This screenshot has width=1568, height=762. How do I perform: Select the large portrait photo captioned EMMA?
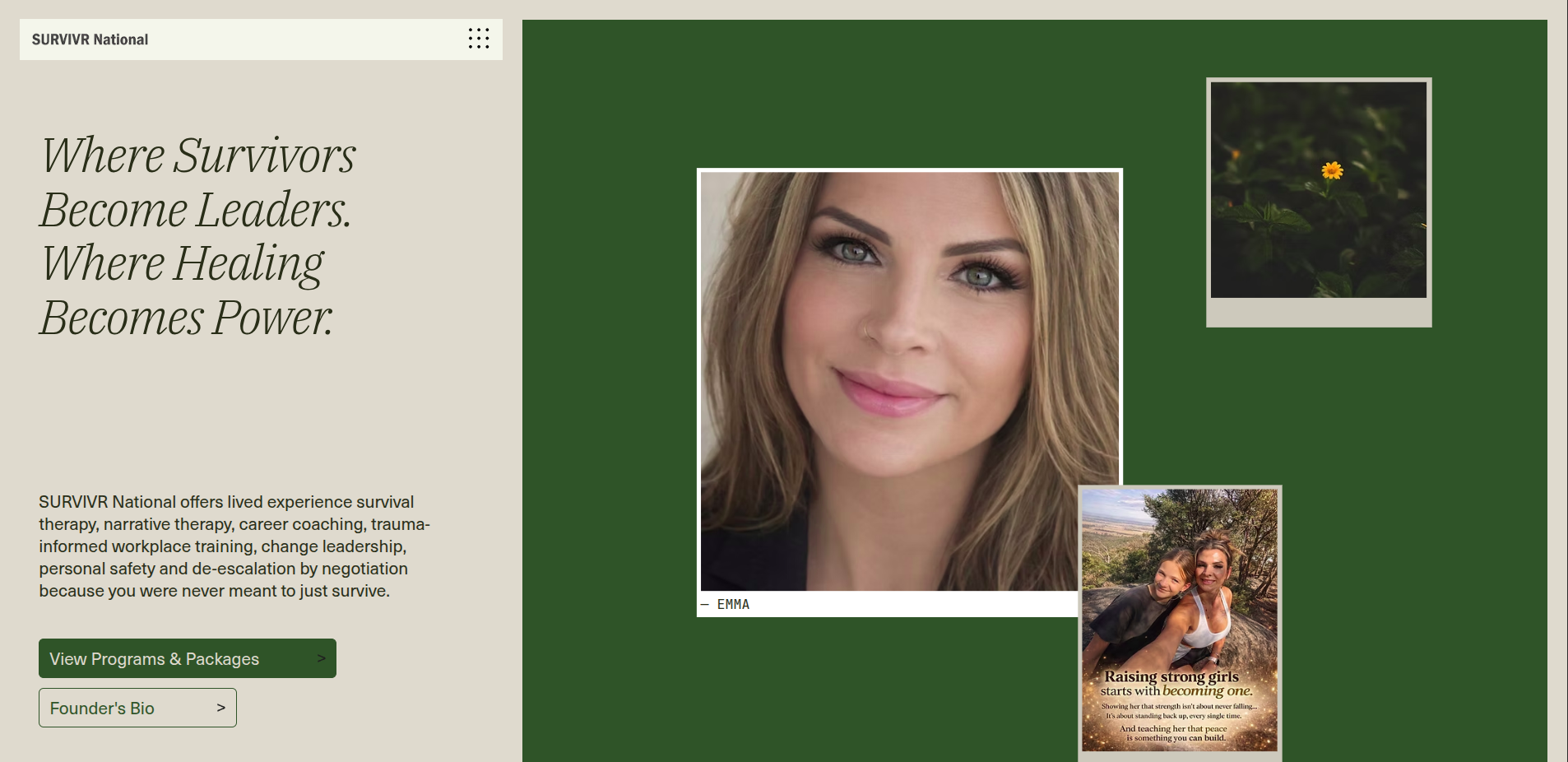[909, 380]
